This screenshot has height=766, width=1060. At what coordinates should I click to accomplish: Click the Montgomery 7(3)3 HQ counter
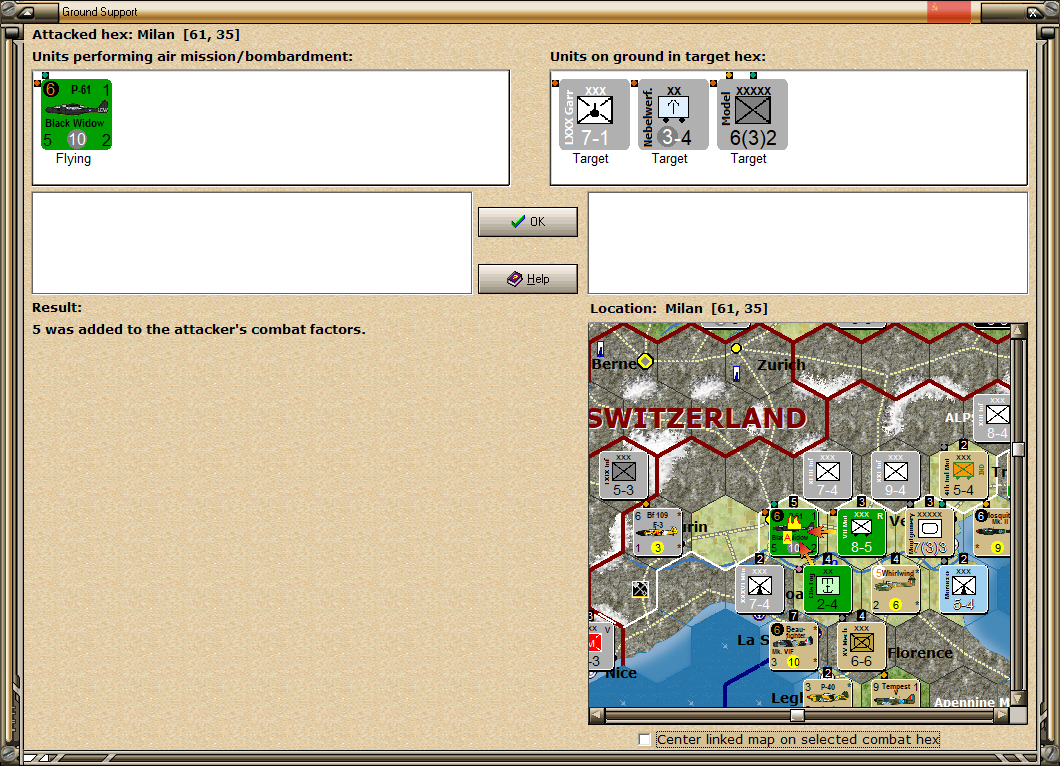coord(930,532)
